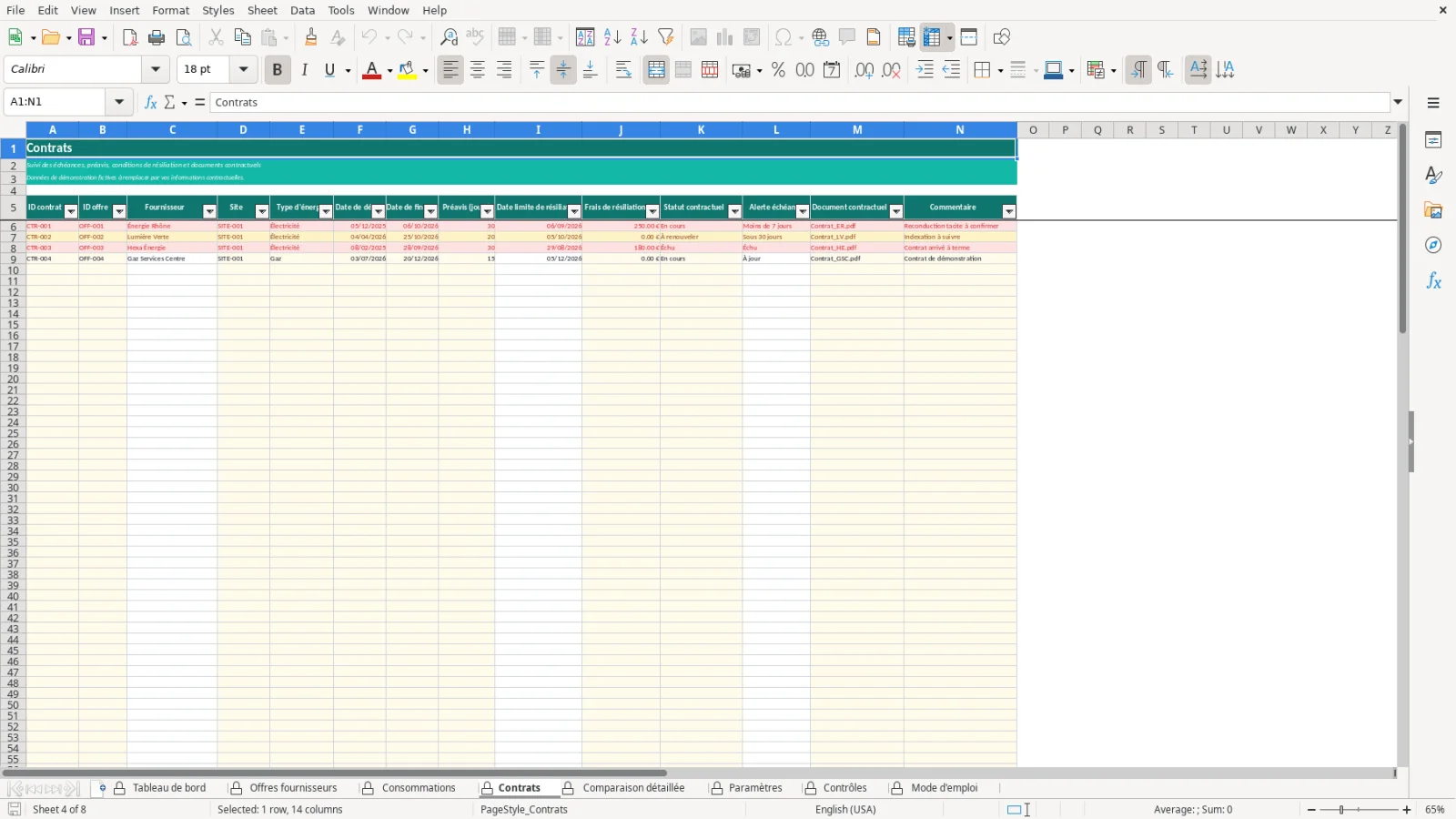Open the sidebar Styles panel
This screenshot has width=1456, height=819.
[1433, 175]
